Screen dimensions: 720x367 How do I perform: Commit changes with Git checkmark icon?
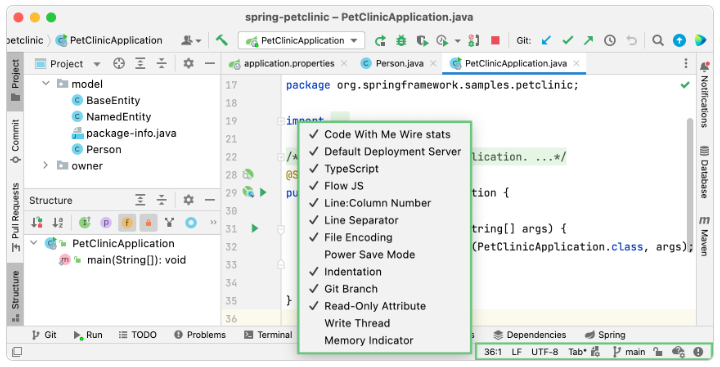coord(568,40)
